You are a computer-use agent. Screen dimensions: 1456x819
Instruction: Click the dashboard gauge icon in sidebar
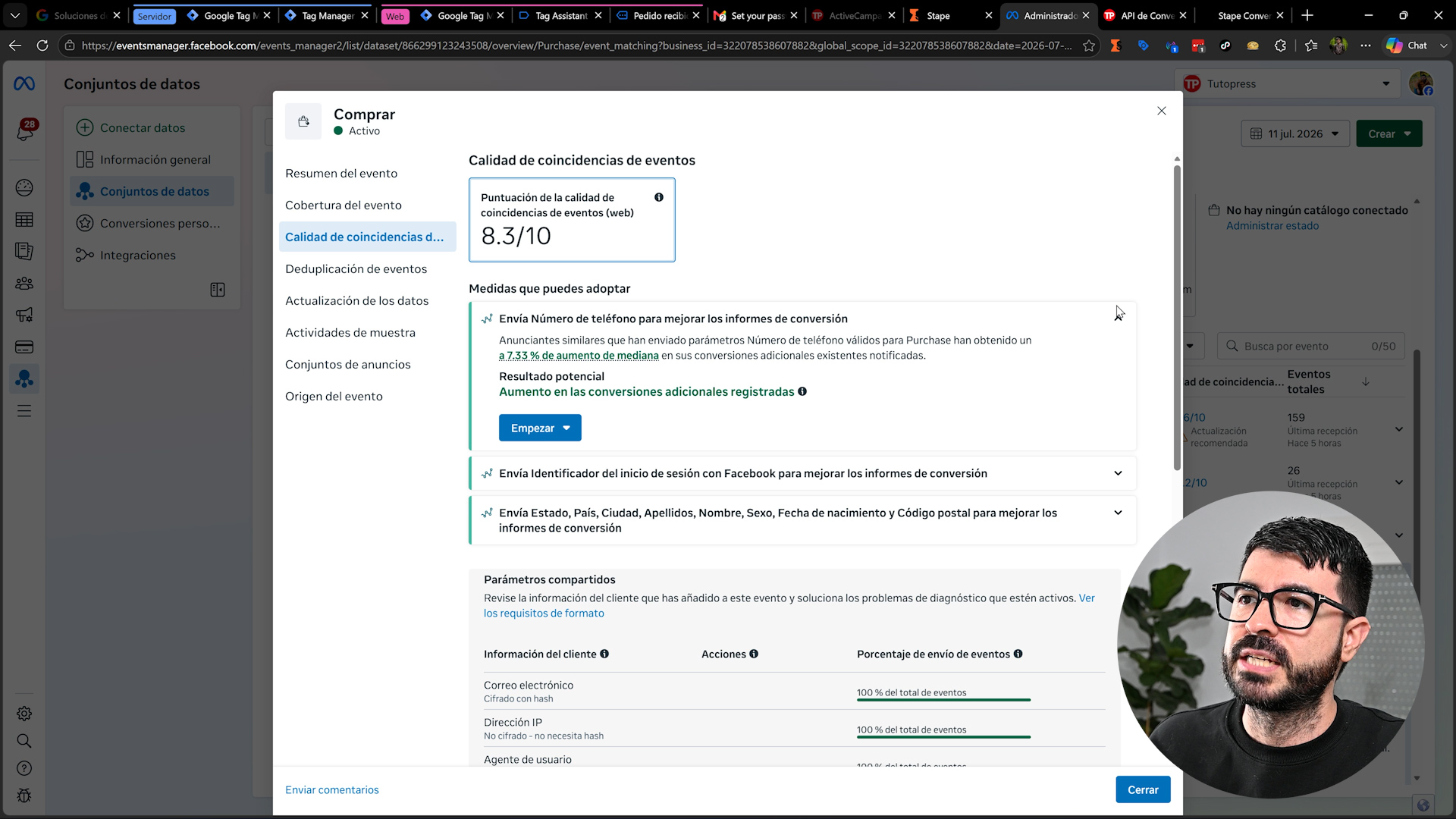pyautogui.click(x=24, y=187)
